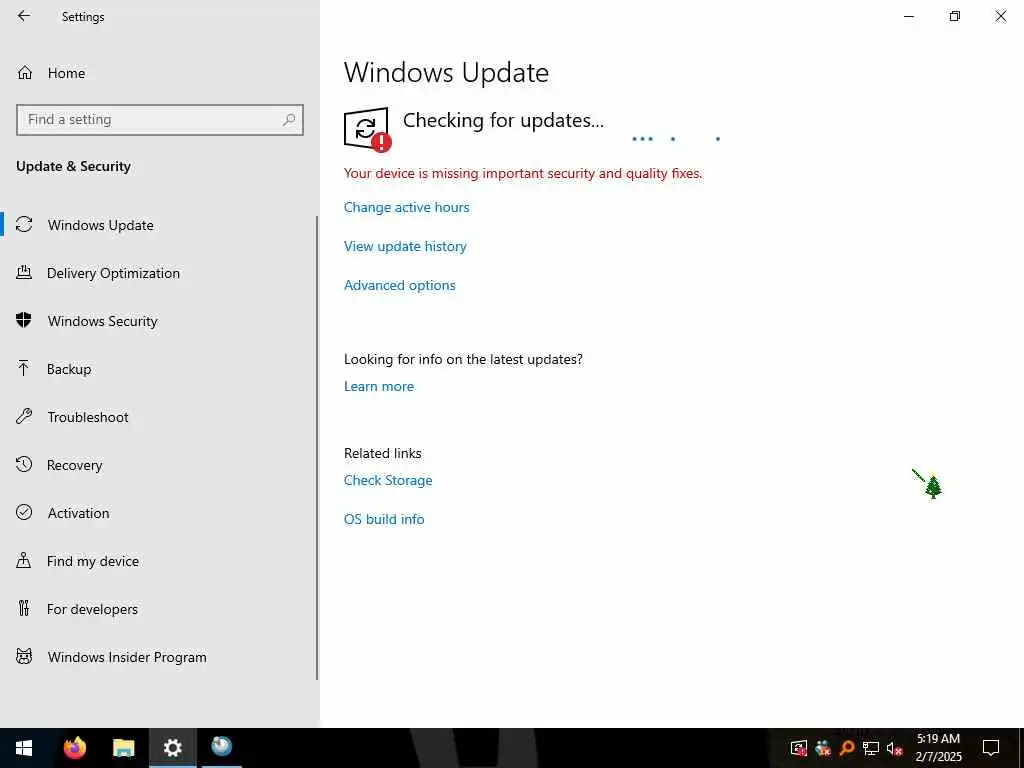Image resolution: width=1024 pixels, height=768 pixels.
Task: Open Check Storage link
Action: (388, 480)
